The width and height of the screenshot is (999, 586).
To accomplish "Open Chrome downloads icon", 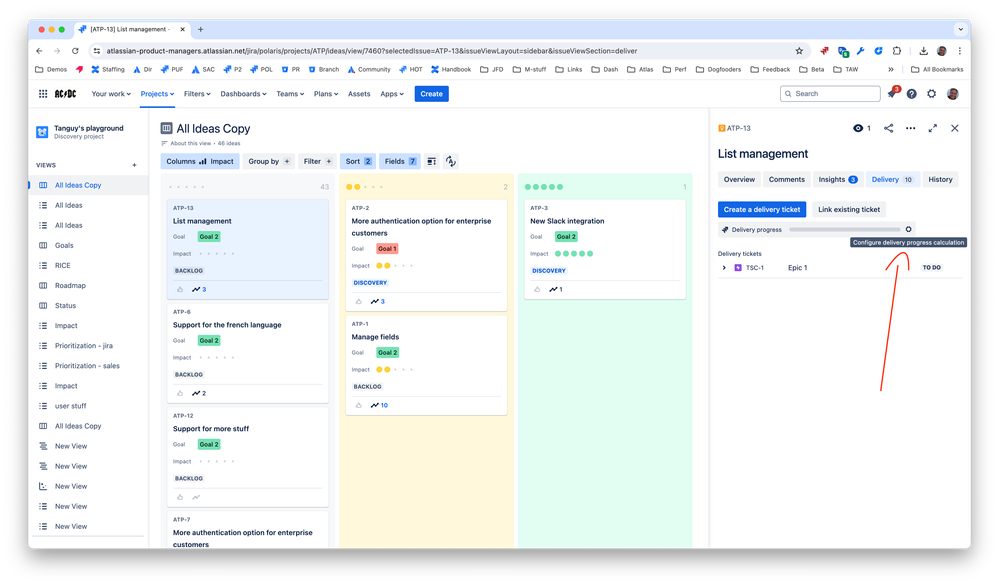I will 923,51.
